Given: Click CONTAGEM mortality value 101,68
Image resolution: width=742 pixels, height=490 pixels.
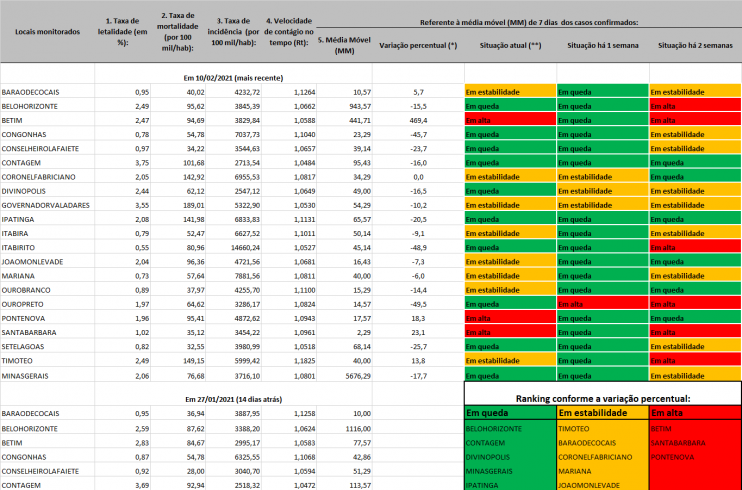Looking at the screenshot, I should tap(193, 163).
